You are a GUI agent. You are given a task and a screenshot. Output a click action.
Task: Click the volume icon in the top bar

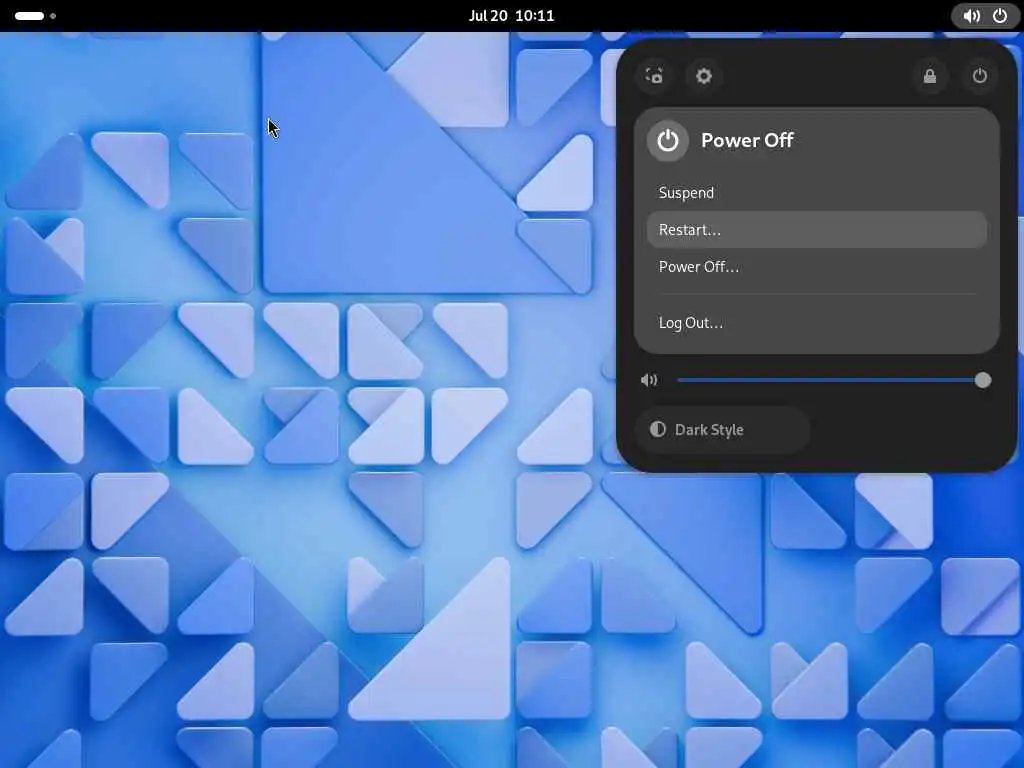pos(971,16)
